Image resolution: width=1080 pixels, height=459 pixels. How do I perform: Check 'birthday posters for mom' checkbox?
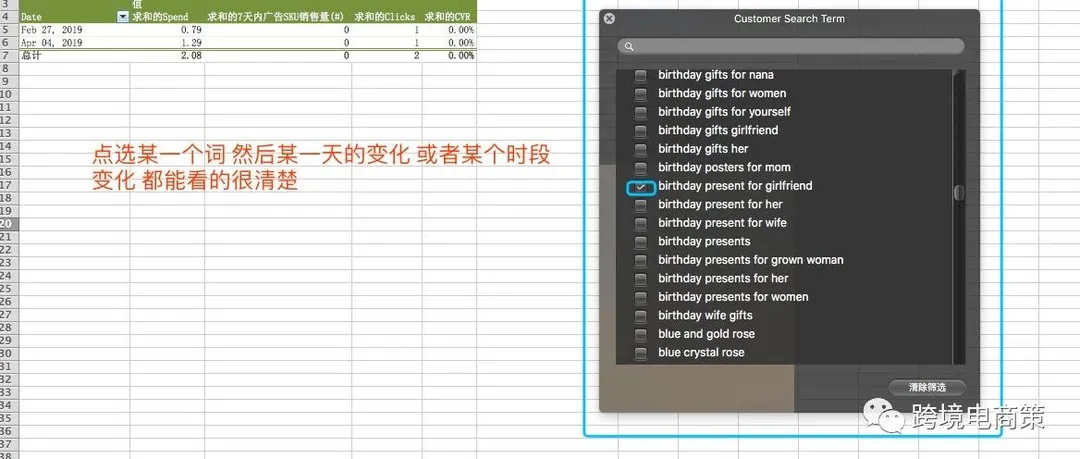641,168
